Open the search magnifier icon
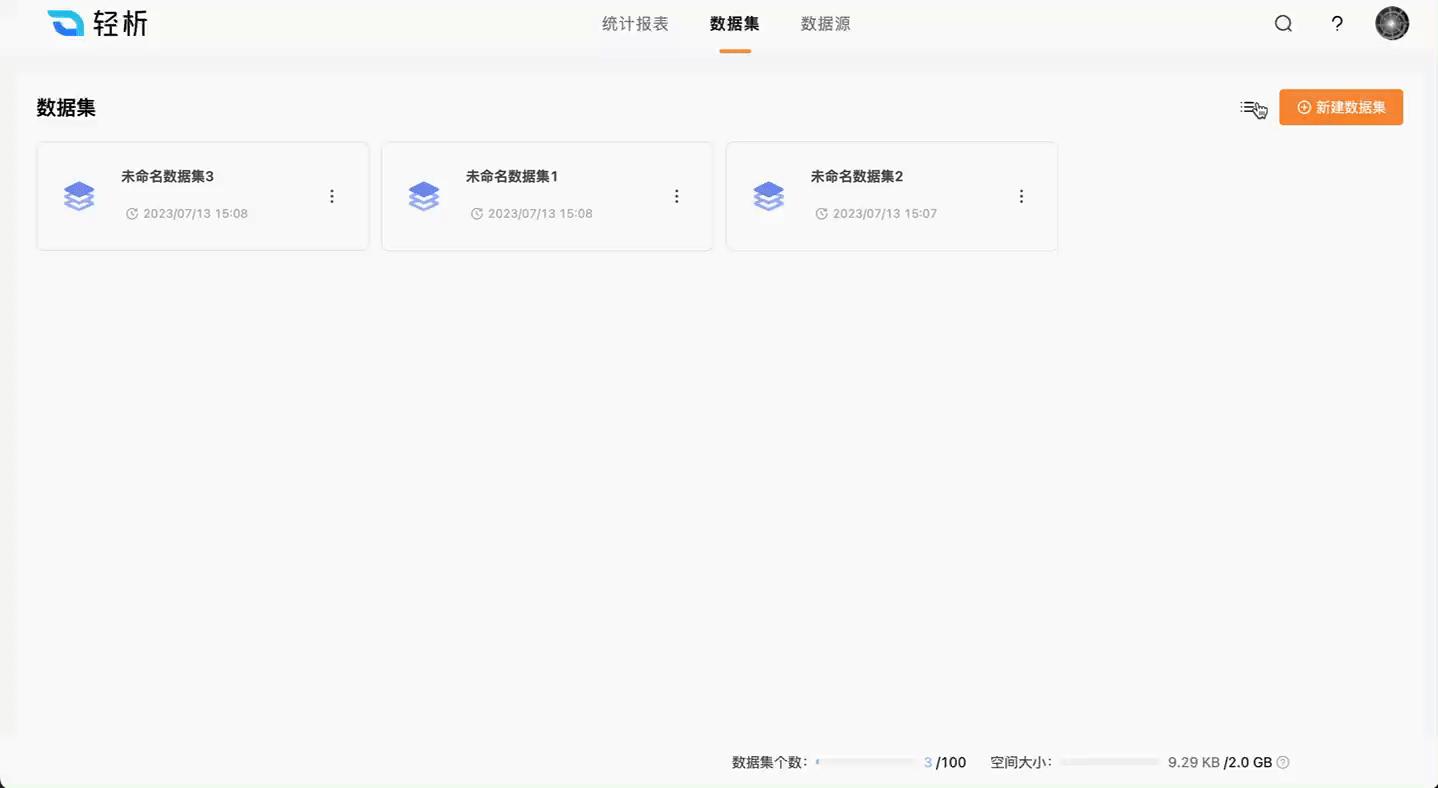The width and height of the screenshot is (1438, 788). 1283,24
